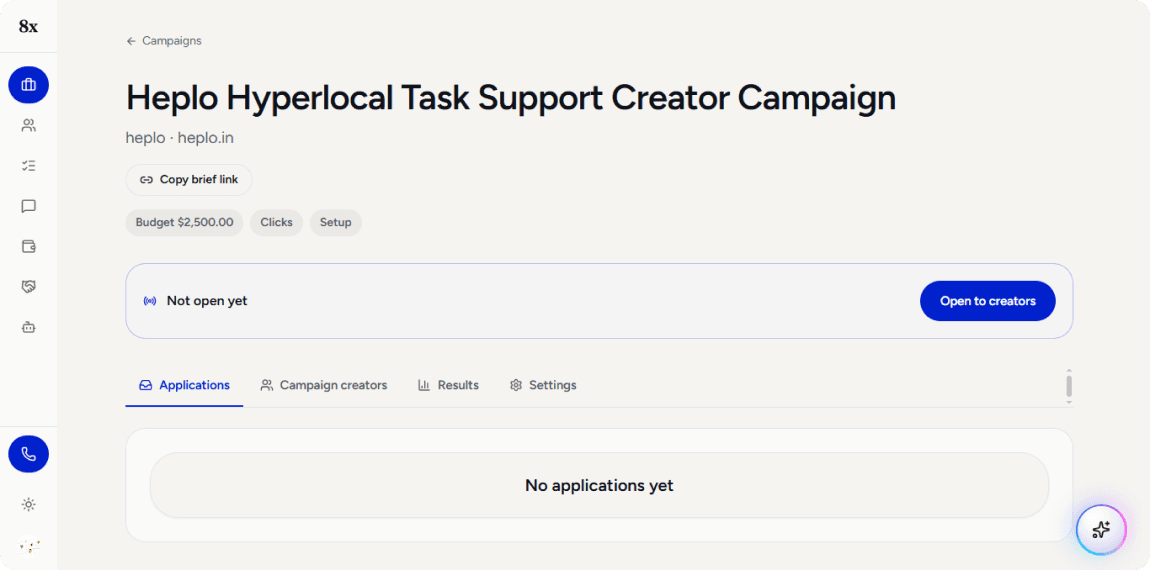Switch to Campaign creators tab
This screenshot has height=570, width=1150.
323,385
